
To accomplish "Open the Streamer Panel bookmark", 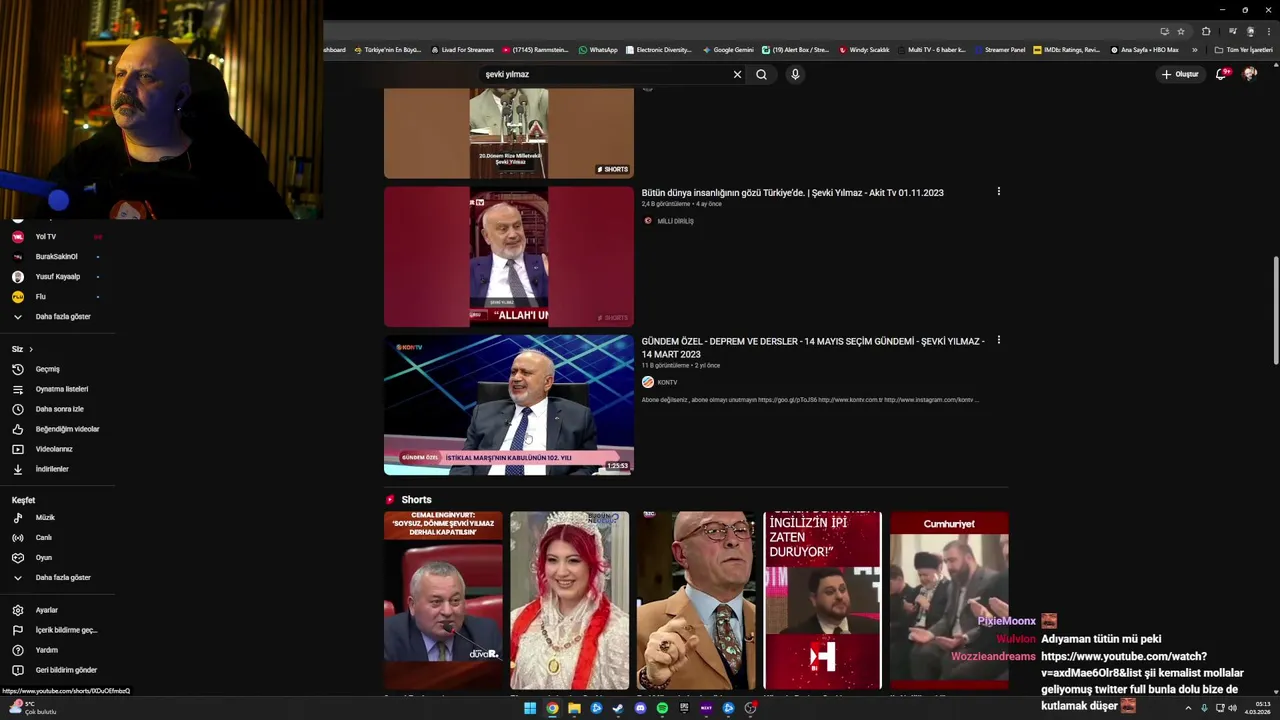I will [x=998, y=50].
